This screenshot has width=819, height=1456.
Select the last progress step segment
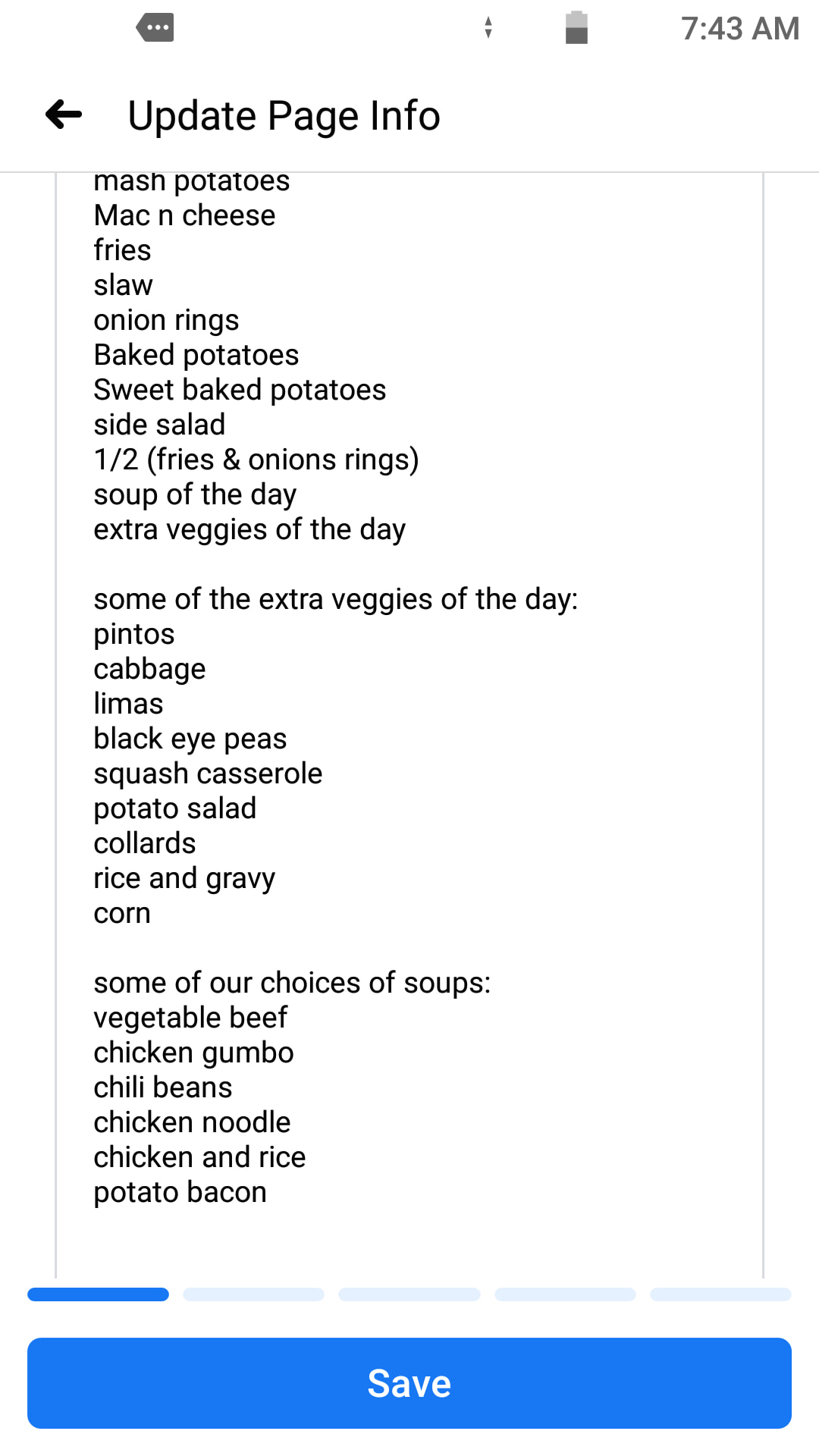(x=720, y=1294)
